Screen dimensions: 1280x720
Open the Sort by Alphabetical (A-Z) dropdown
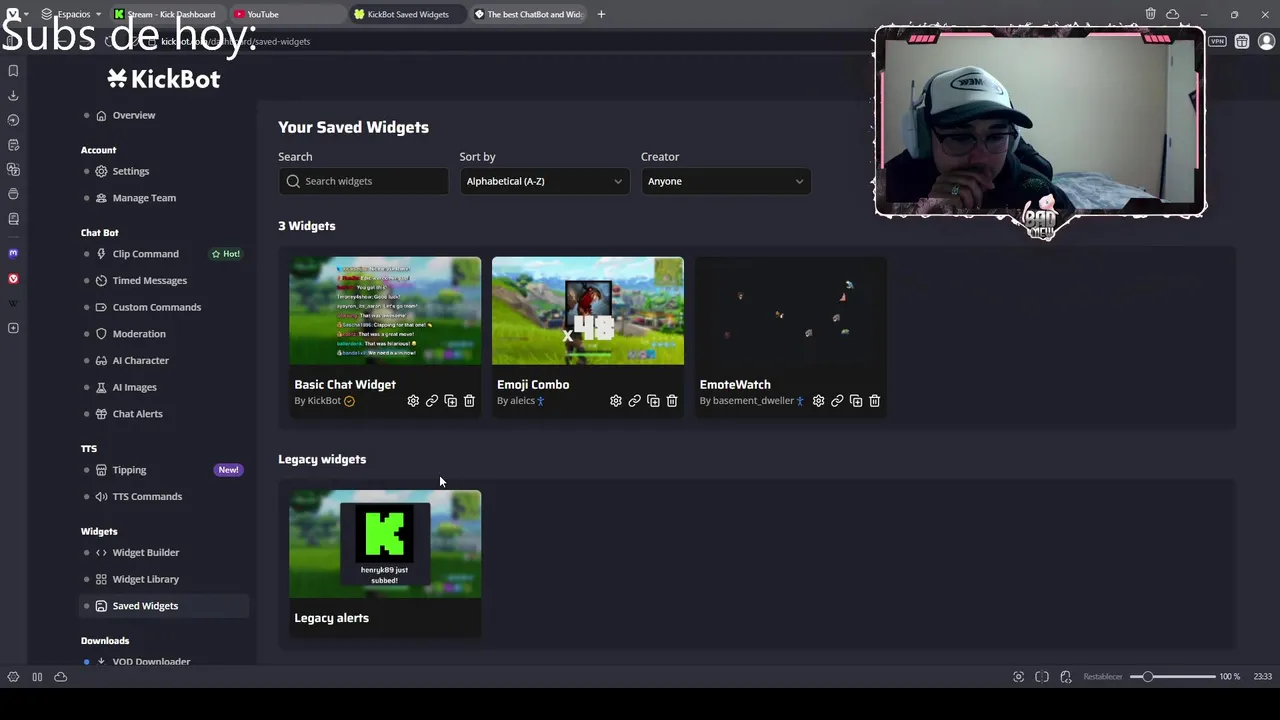click(x=544, y=181)
